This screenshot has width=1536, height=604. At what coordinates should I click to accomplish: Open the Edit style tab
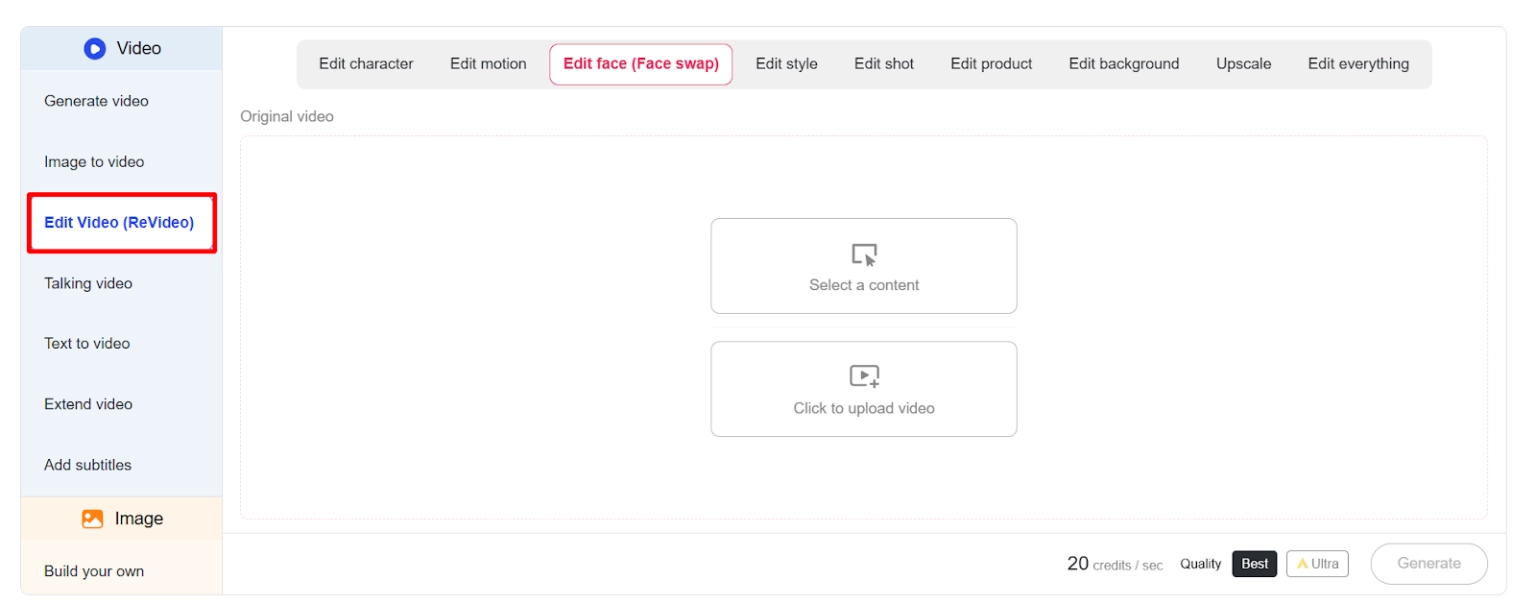tap(786, 64)
